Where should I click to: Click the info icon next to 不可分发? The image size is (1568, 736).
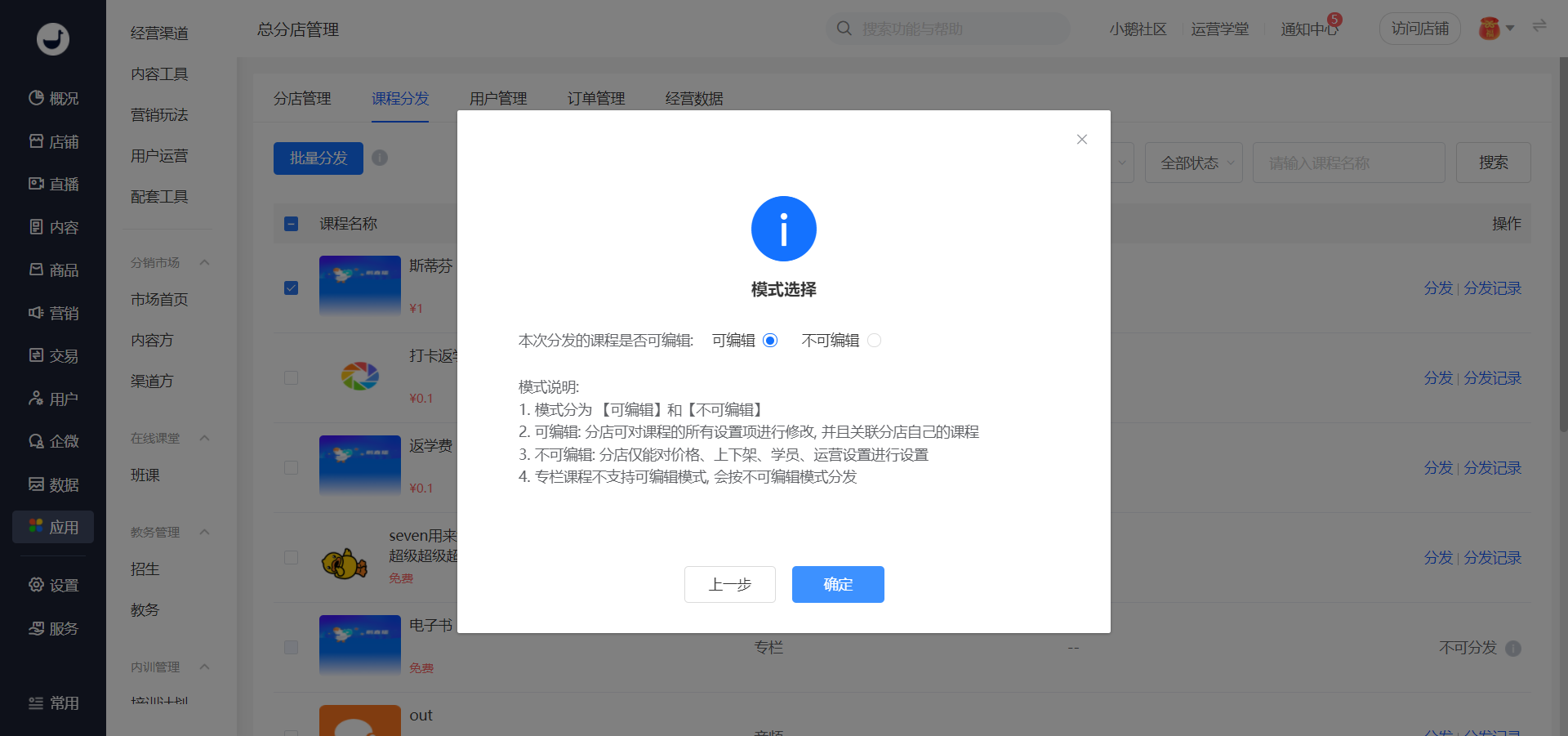(x=1513, y=649)
